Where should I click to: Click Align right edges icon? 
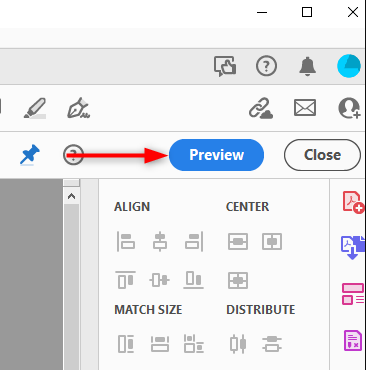(194, 241)
